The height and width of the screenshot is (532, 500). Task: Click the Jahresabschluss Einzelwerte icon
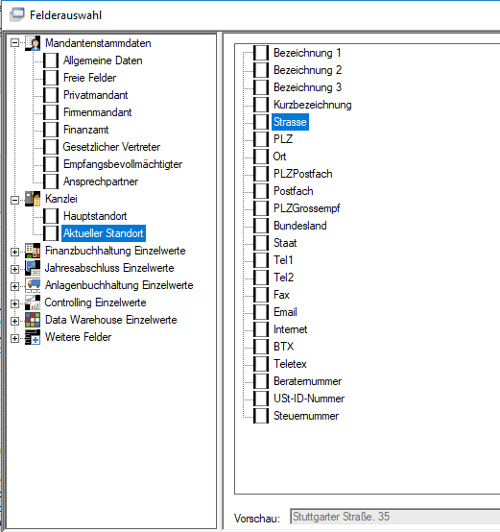pyautogui.click(x=33, y=268)
